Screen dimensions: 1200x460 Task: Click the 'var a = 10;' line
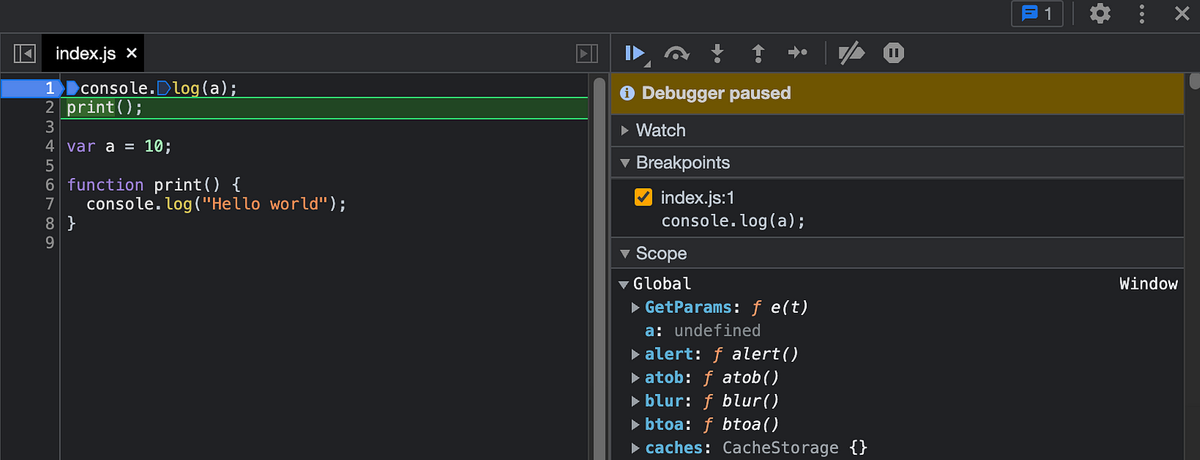pyautogui.click(x=120, y=146)
